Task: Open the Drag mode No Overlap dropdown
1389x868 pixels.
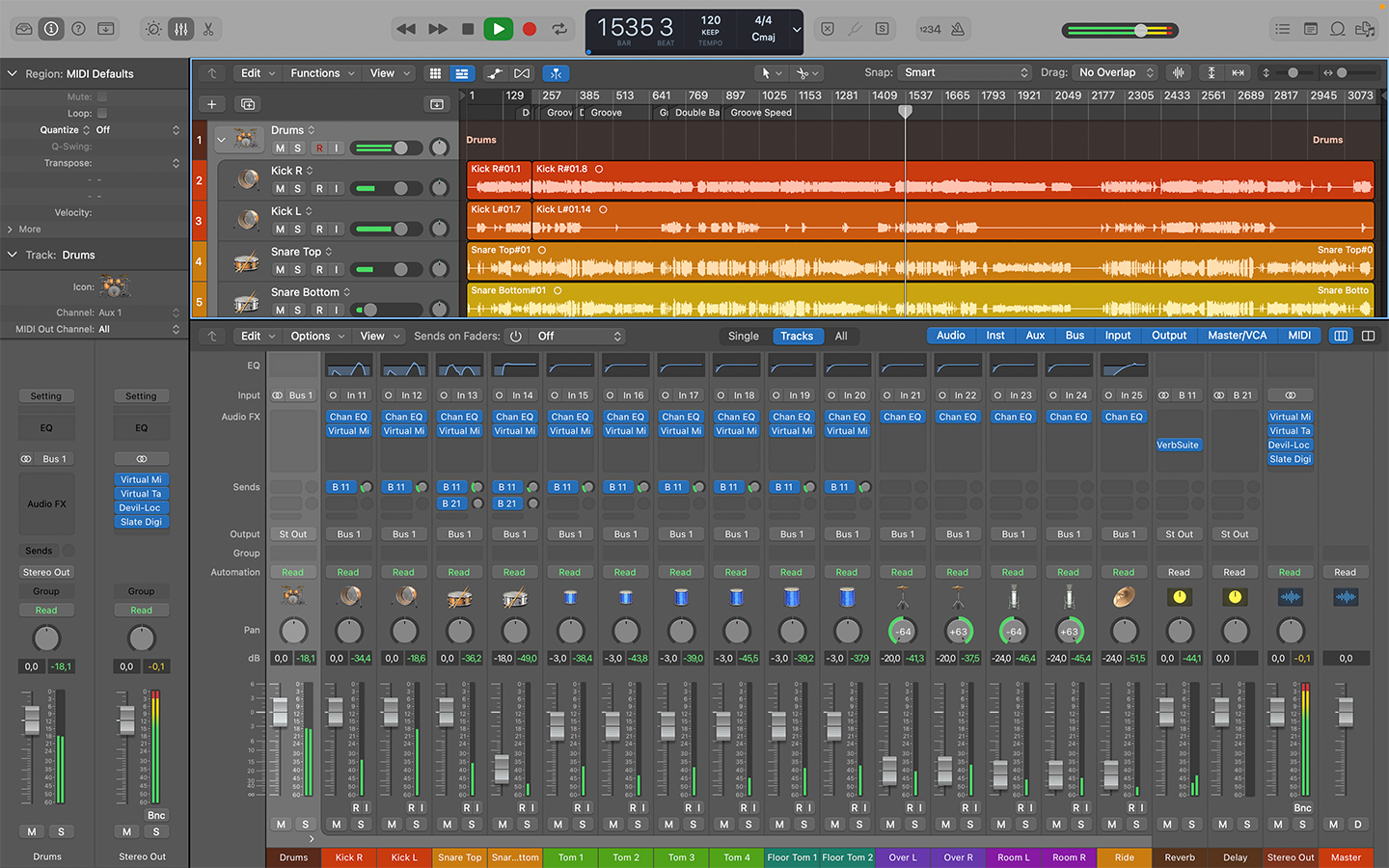Action: tap(1114, 72)
